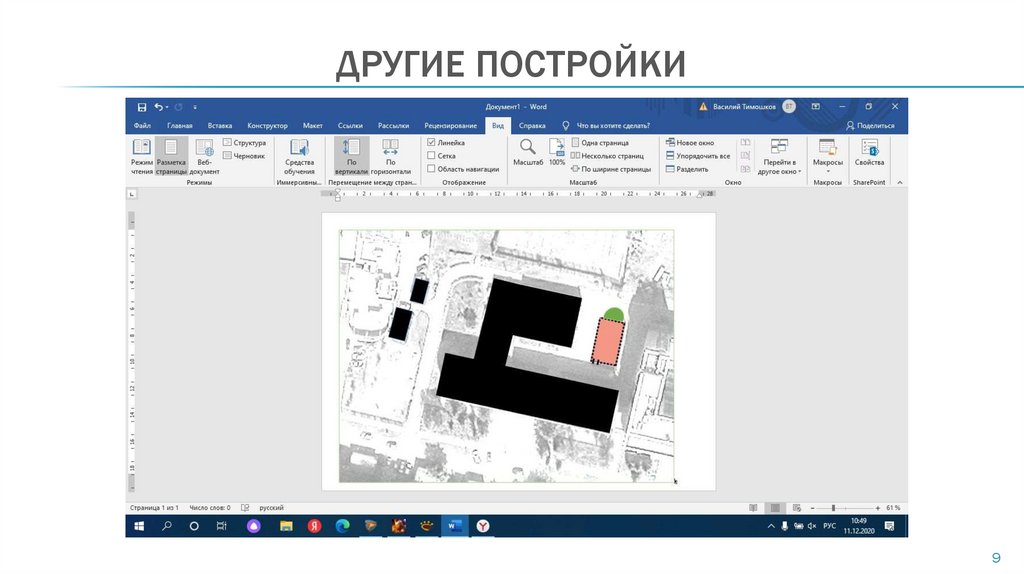
Task: Disable the Линейка ruler checkbox
Action: pyautogui.click(x=431, y=142)
